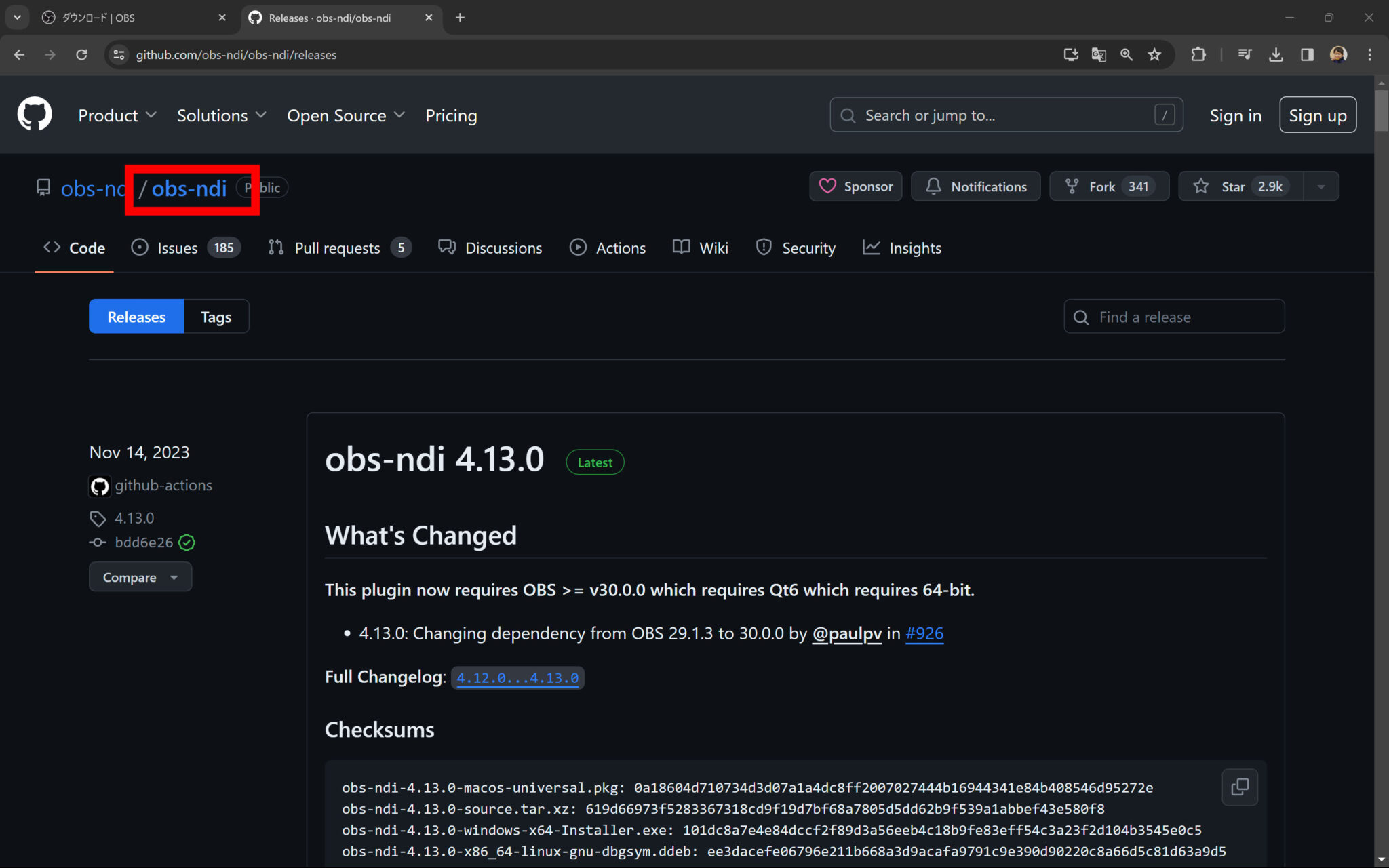Open Google Translate icon in the address bar
Viewport: 1389px width, 868px height.
pos(1099,55)
